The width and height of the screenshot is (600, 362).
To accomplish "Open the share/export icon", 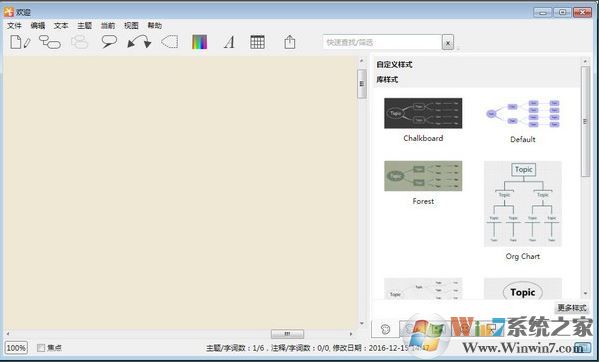I will pos(290,42).
